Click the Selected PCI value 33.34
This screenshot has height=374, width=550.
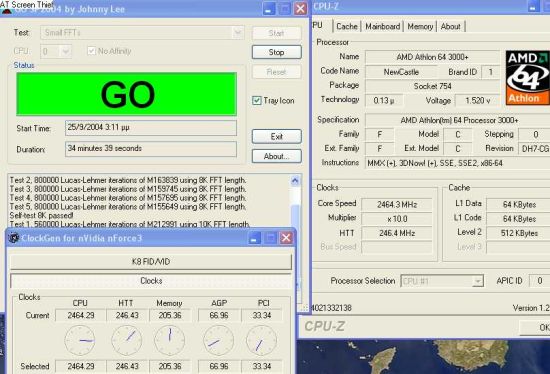pyautogui.click(x=262, y=366)
